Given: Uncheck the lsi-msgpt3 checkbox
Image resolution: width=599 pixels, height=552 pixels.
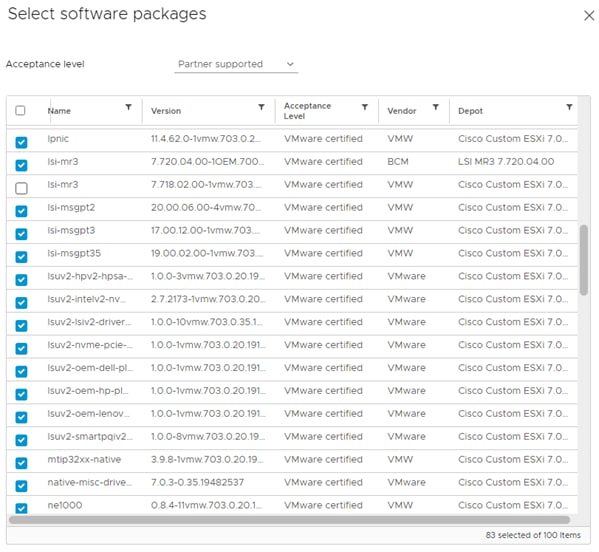Looking at the screenshot, I should [21, 234].
